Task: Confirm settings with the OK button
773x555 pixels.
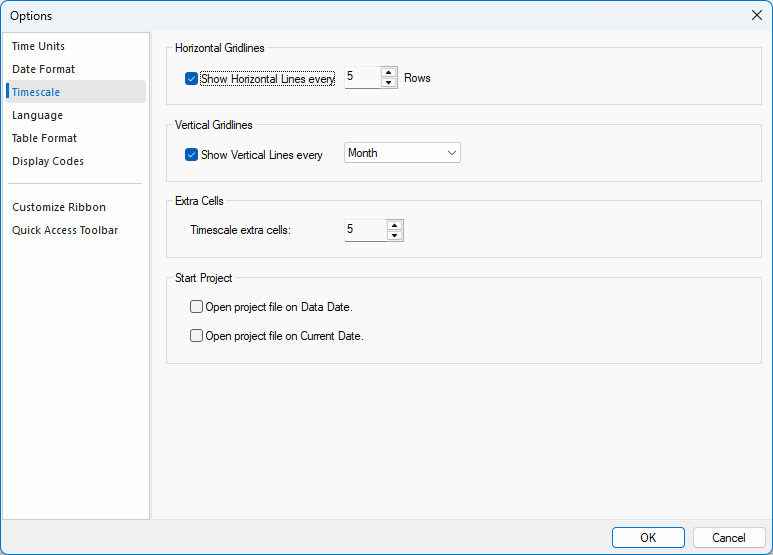Action: click(x=648, y=538)
